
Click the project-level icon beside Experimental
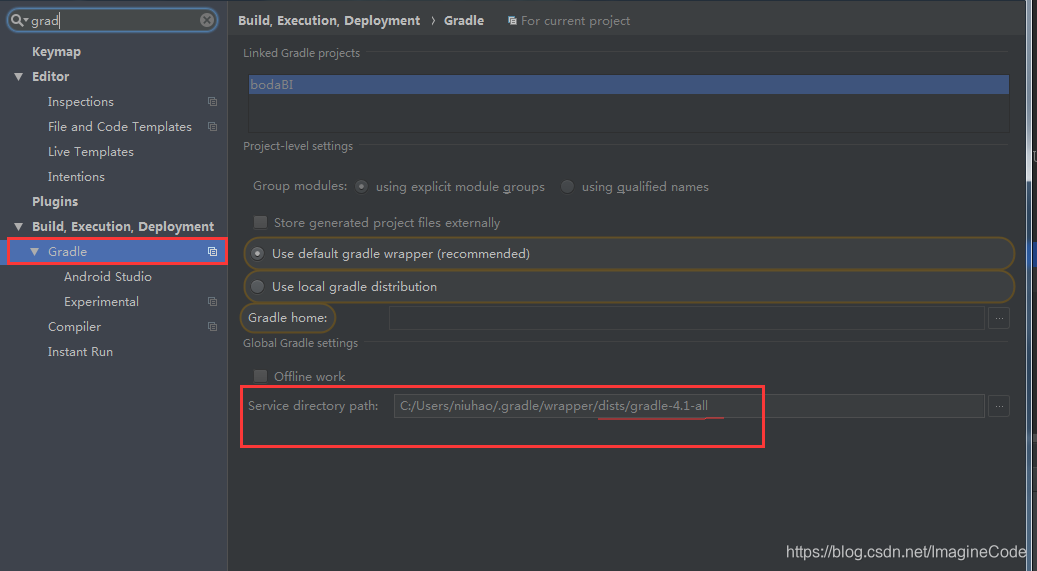click(212, 302)
